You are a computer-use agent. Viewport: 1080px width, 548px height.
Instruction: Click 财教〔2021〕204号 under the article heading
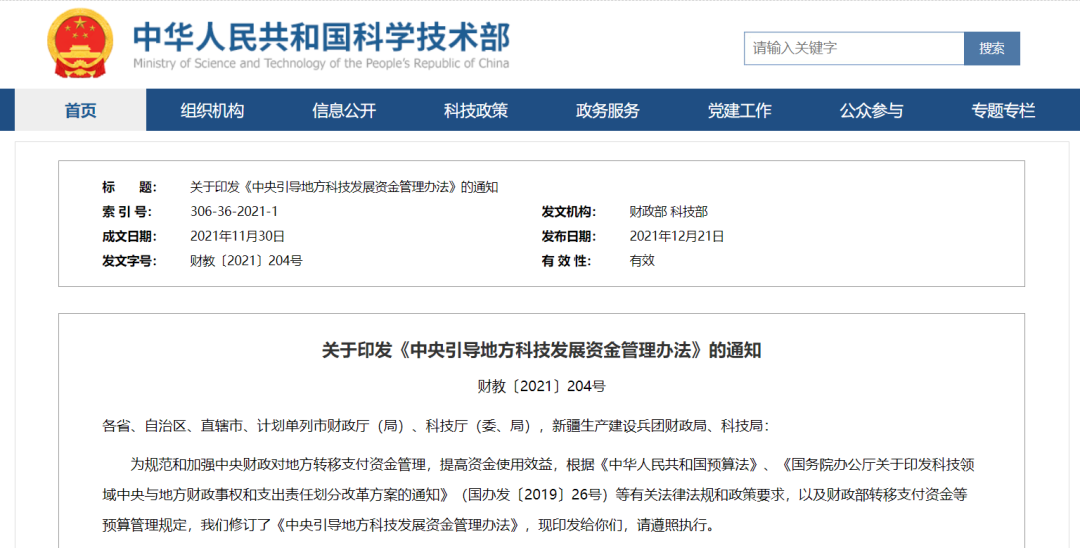541,386
